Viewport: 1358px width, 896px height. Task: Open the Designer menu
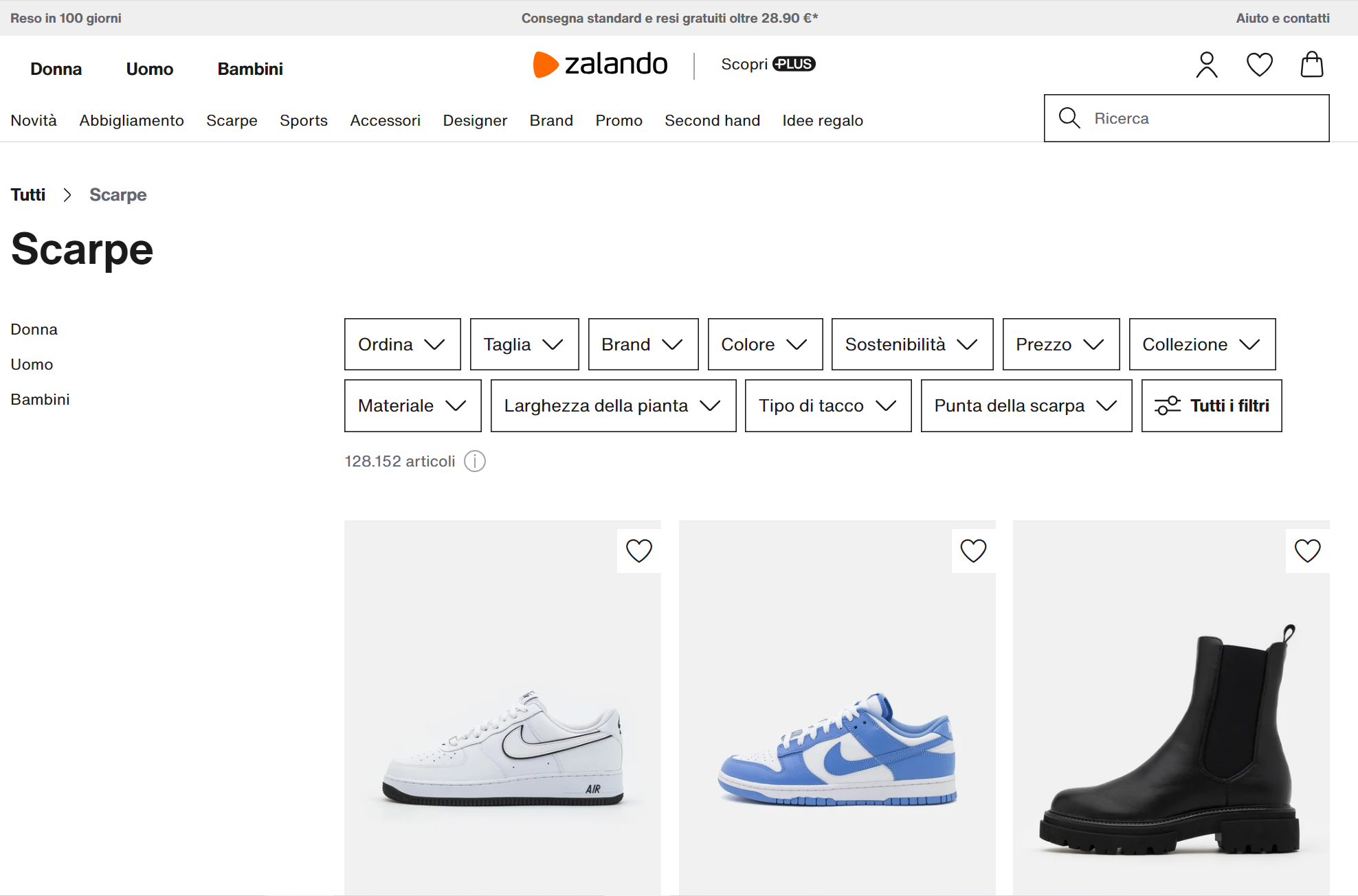pyautogui.click(x=475, y=120)
